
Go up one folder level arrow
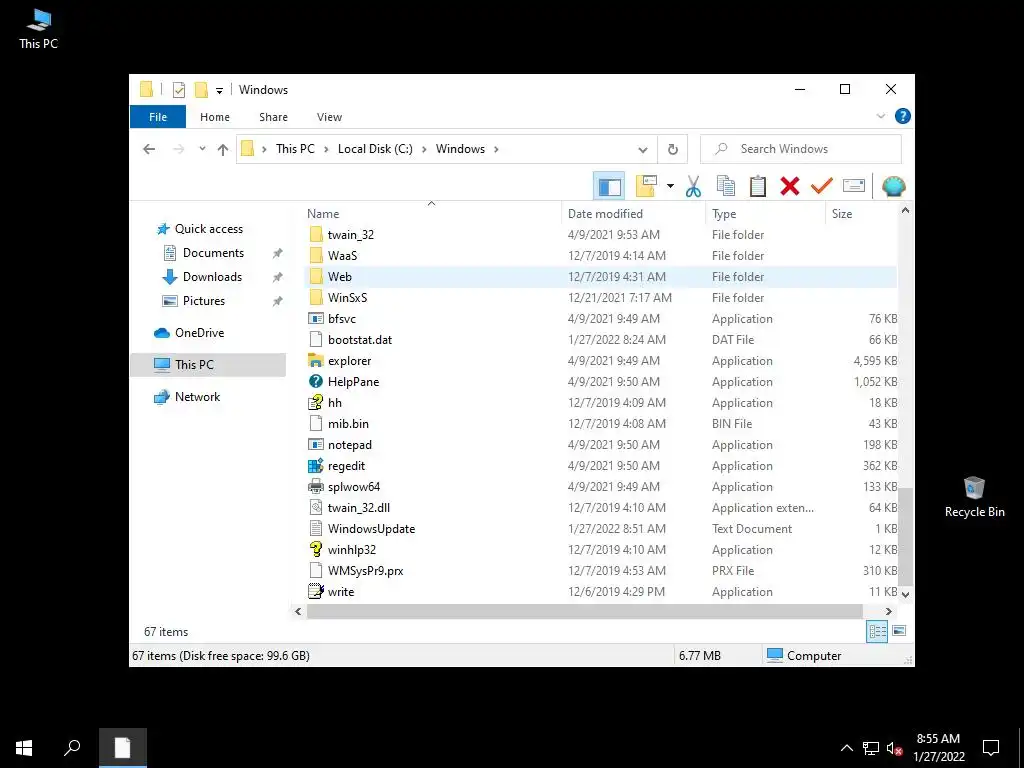point(223,150)
